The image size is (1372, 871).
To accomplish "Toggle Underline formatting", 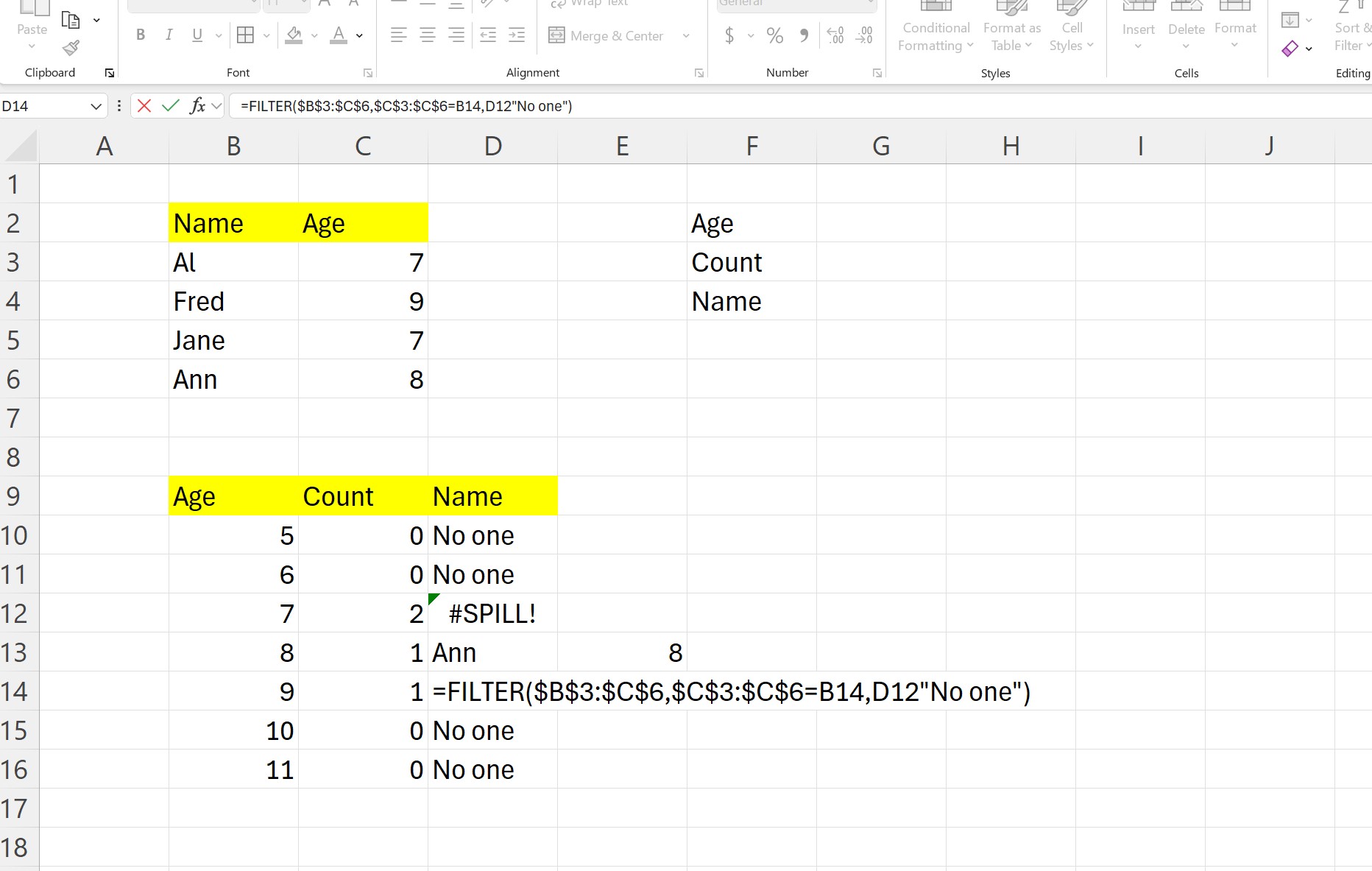I will point(197,35).
